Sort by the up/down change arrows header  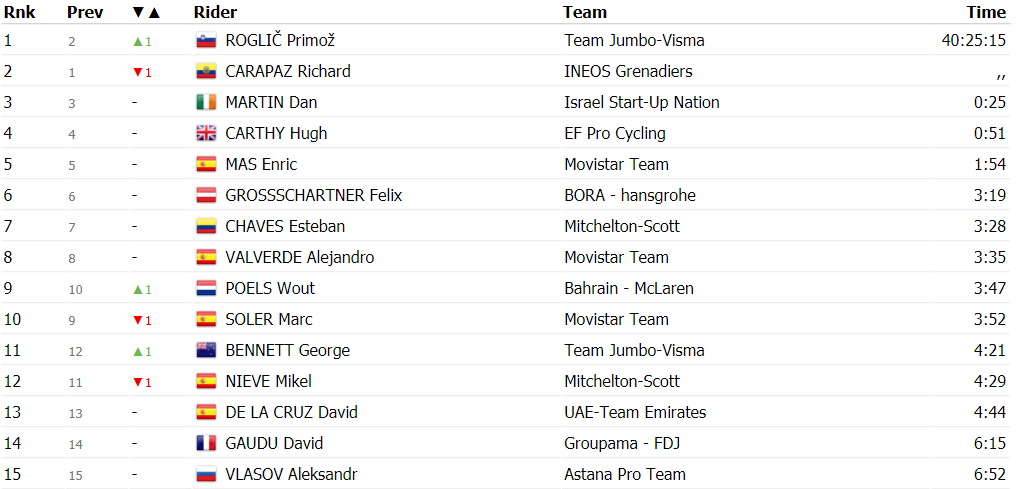tap(145, 12)
